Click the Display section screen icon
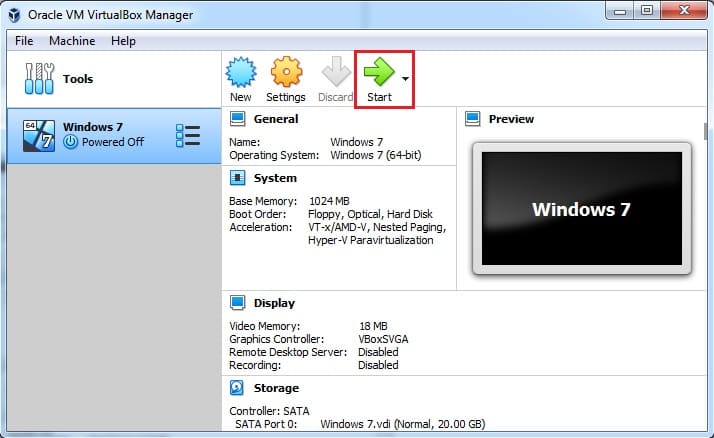 coord(237,303)
